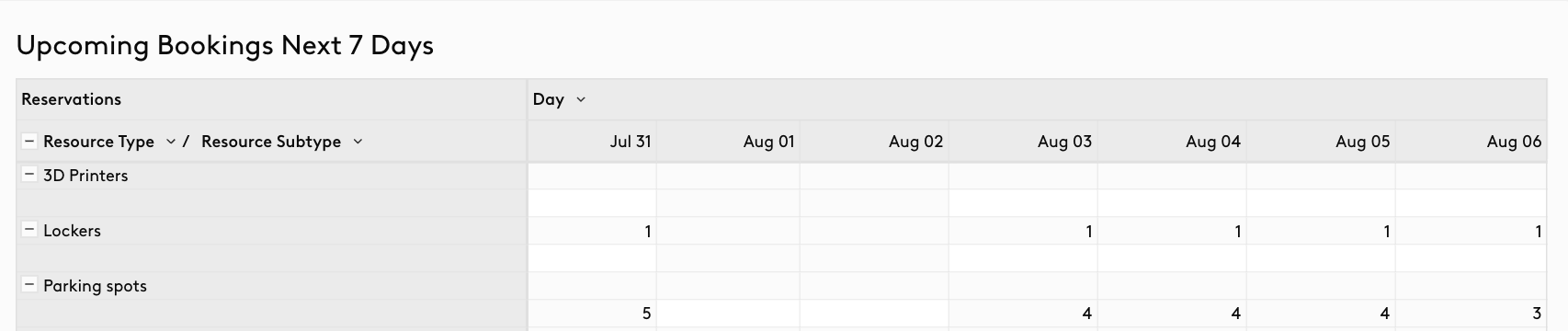Open the Day grouping dropdown
Viewport: 1568px width, 331px height.
[581, 99]
